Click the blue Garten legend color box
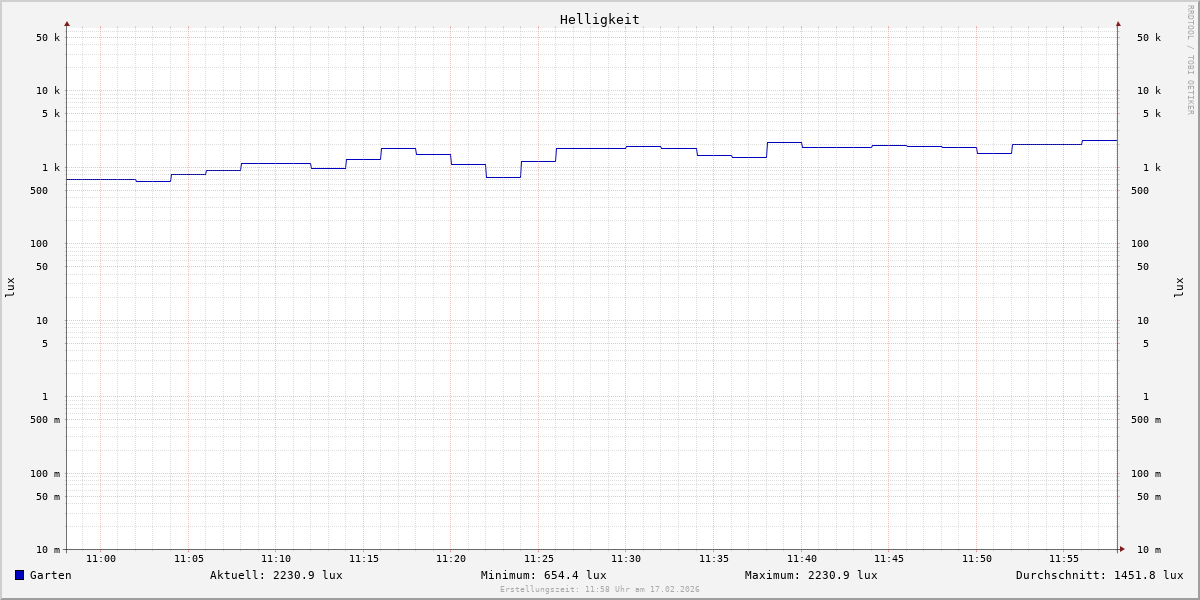1200x600 pixels. pyautogui.click(x=19, y=575)
